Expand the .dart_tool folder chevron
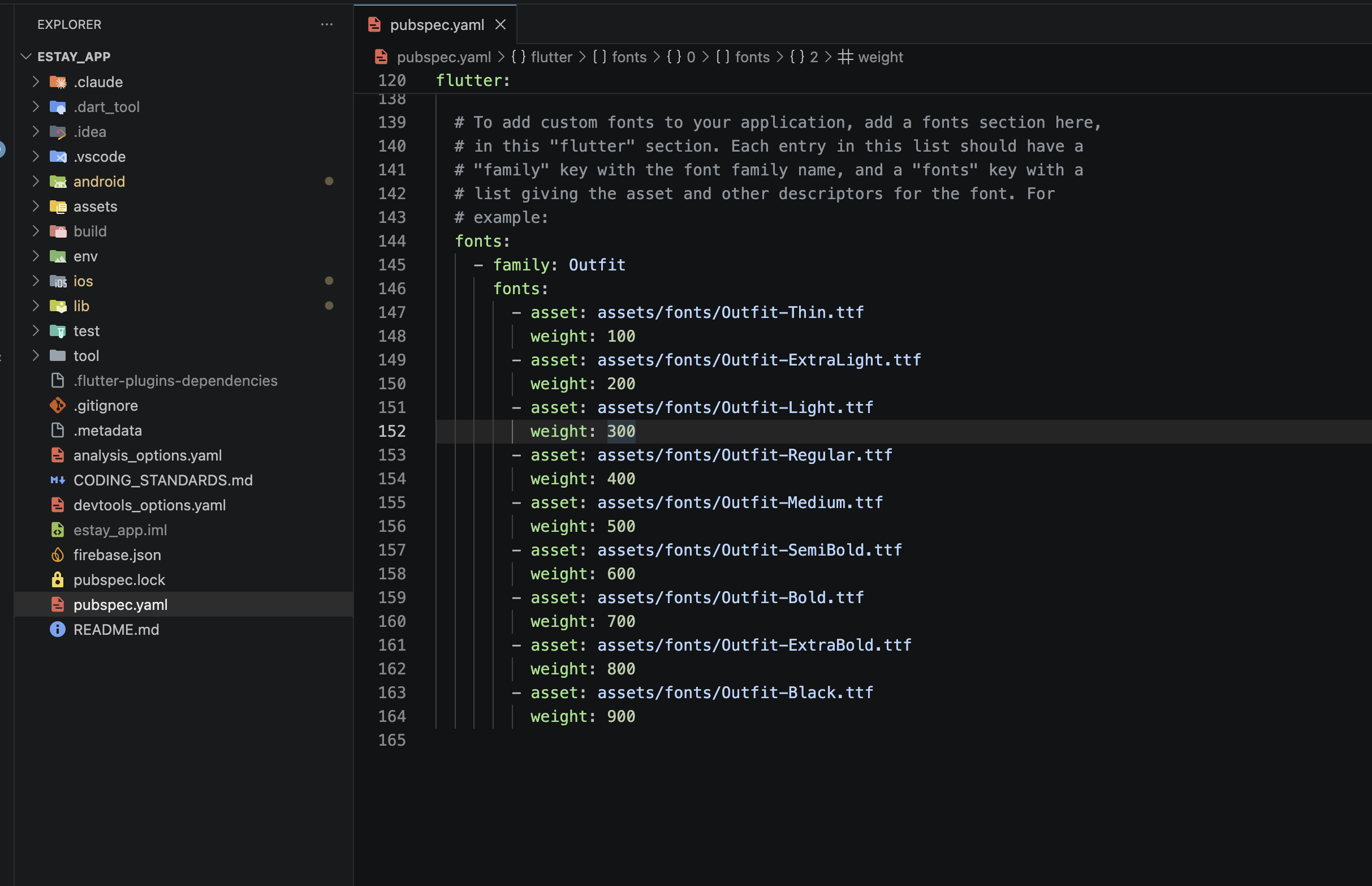1372x886 pixels. (x=36, y=106)
